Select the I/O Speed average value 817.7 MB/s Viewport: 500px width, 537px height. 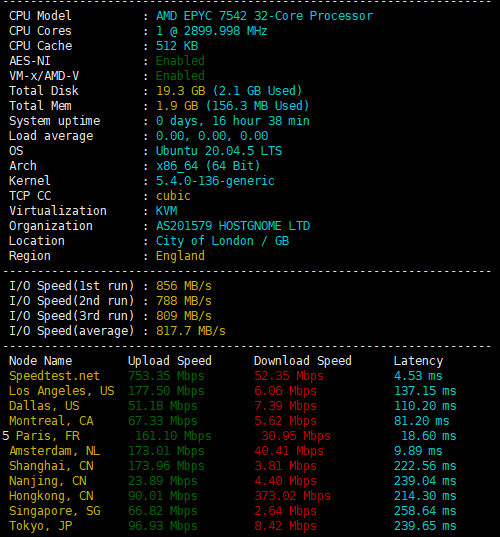191,331
